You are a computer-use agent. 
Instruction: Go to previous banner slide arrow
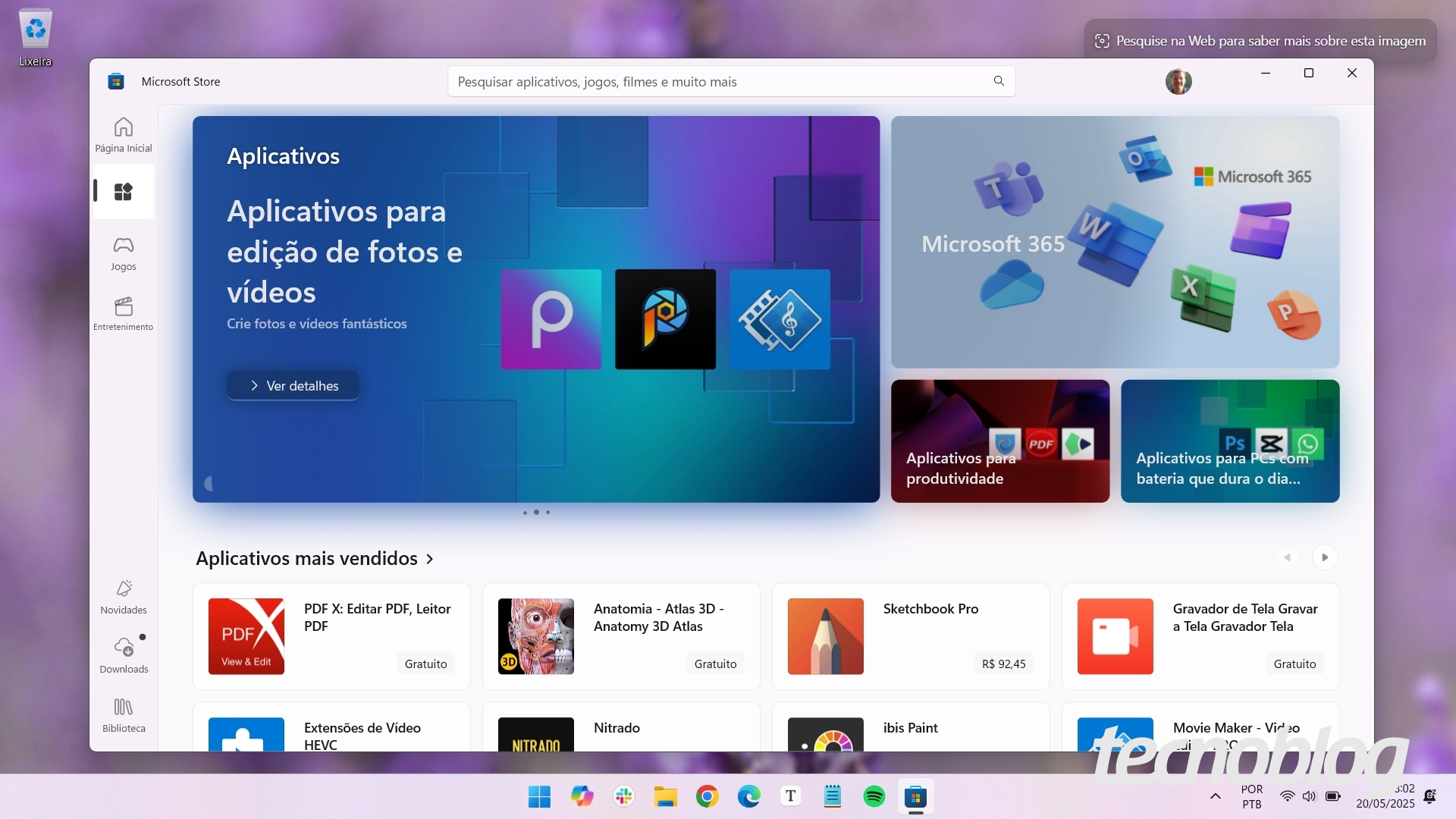point(208,483)
